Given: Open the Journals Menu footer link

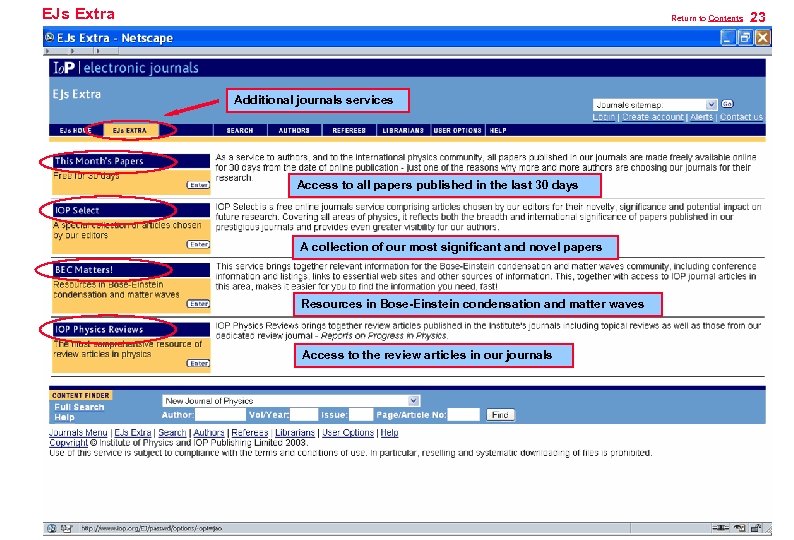Looking at the screenshot, I should [x=78, y=433].
